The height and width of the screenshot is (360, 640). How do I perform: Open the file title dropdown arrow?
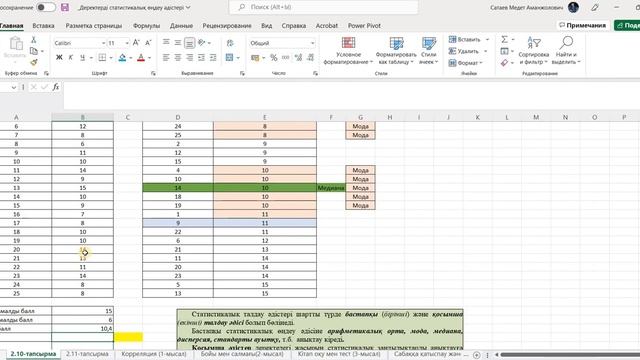pos(188,7)
